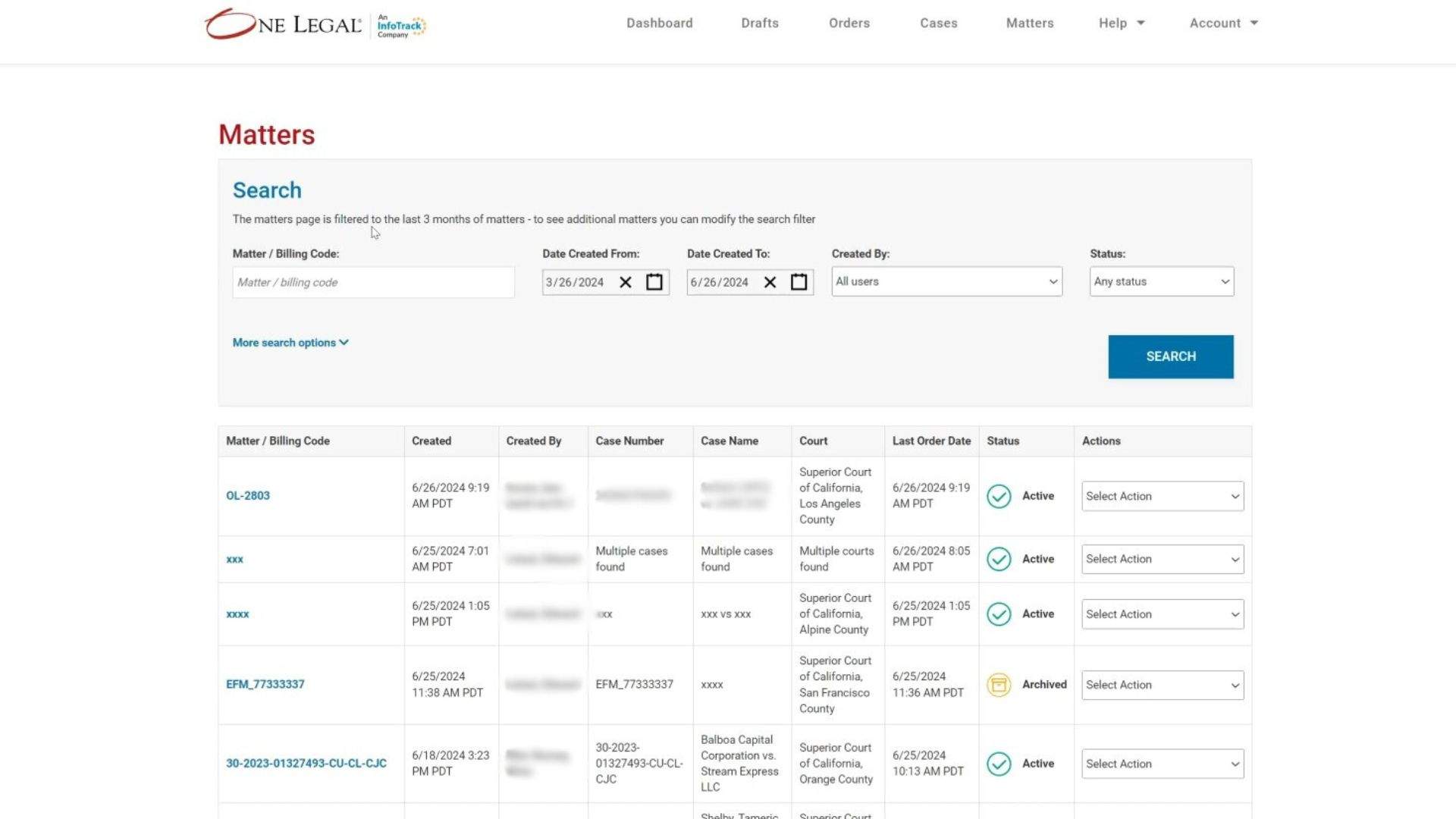Open calendar for Date Created To
Screen dimensions: 1456x819
point(799,282)
